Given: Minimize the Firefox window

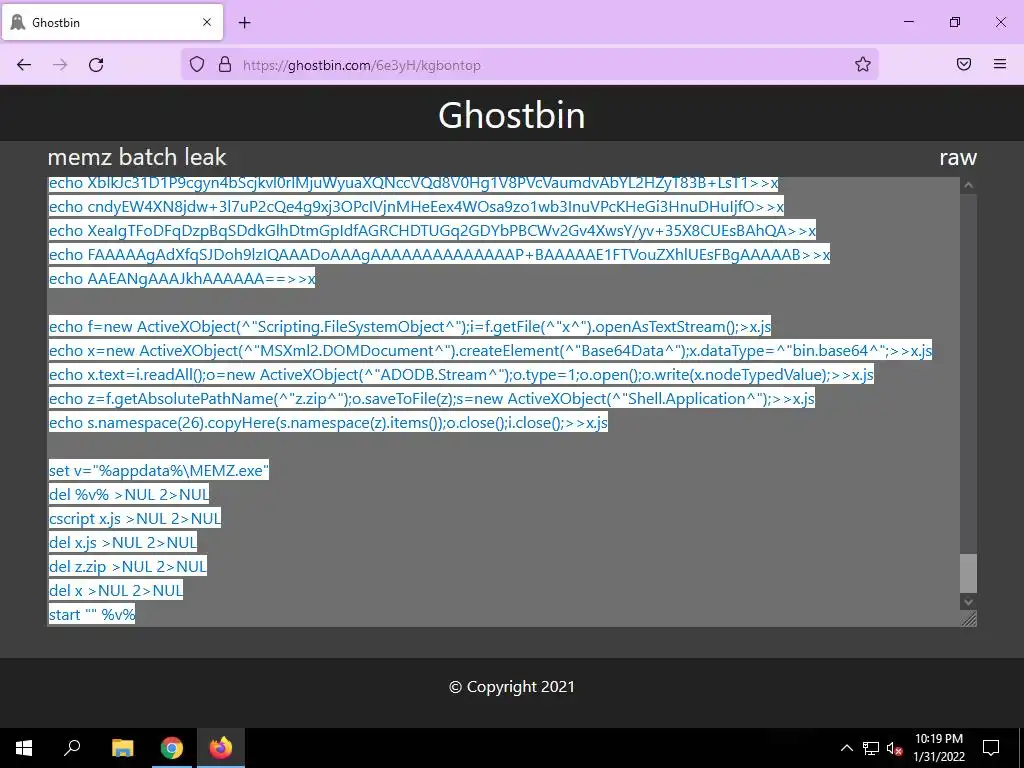Looking at the screenshot, I should coord(908,22).
